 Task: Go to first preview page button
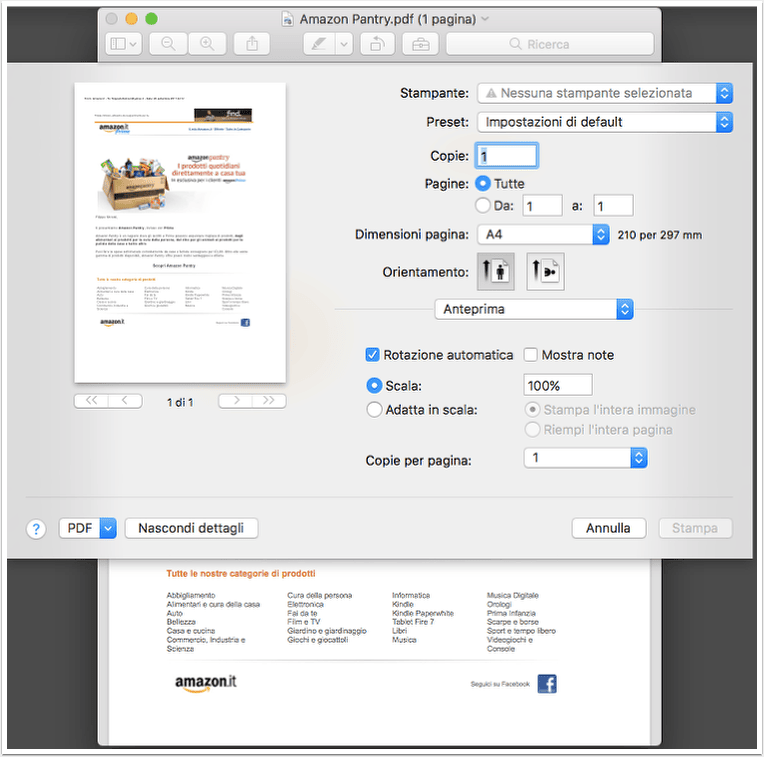[91, 401]
